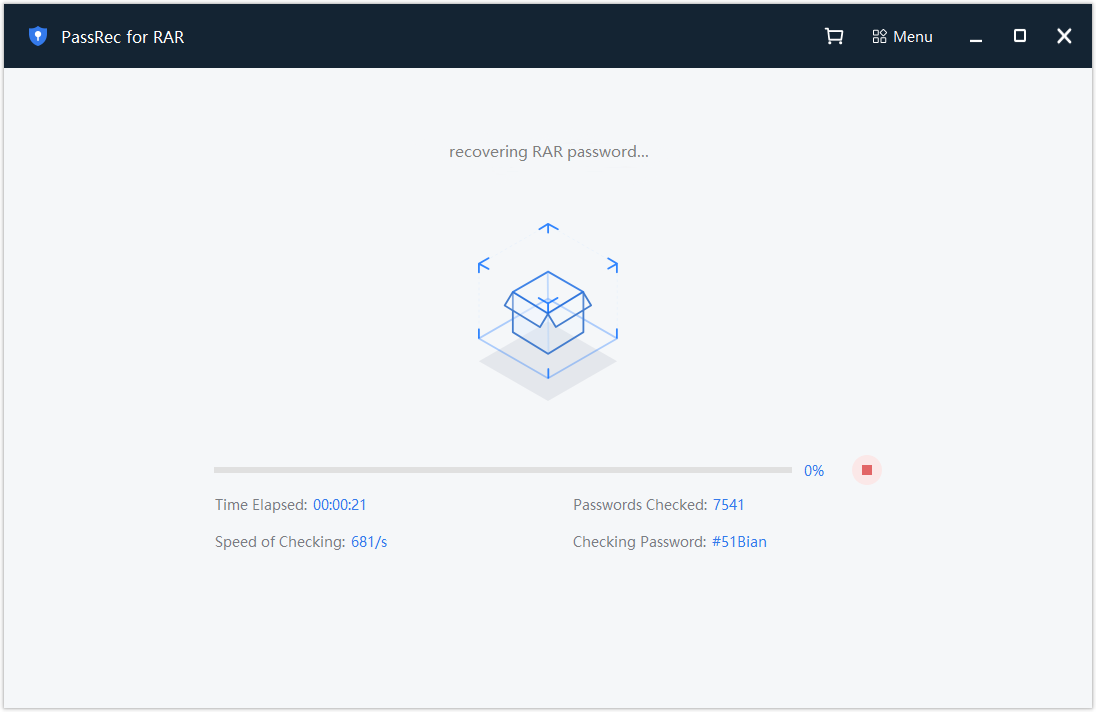Click the recovery progress bar

503,470
